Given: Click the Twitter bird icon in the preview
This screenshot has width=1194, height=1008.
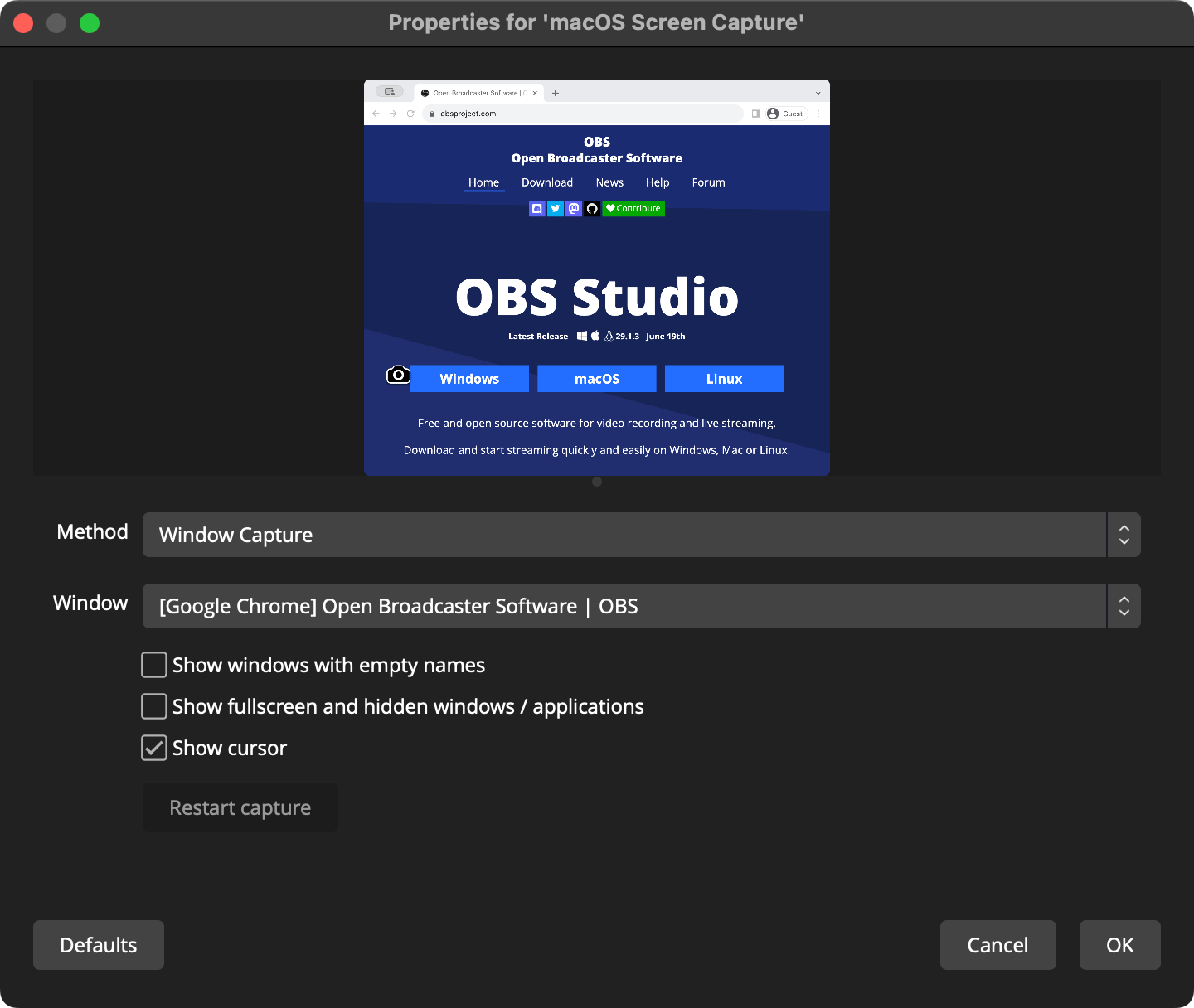Looking at the screenshot, I should tap(556, 209).
